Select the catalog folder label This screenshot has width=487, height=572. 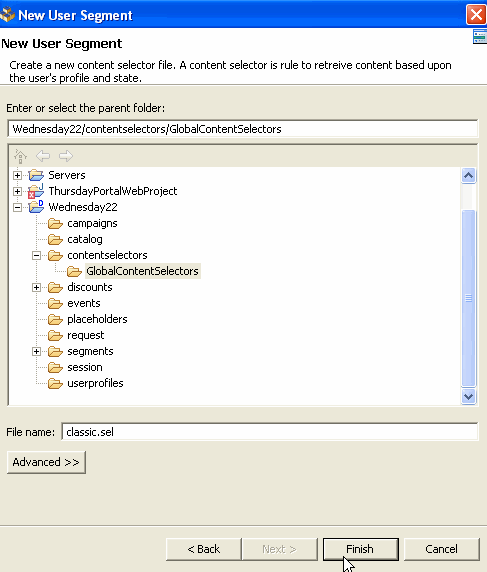pyautogui.click(x=85, y=239)
